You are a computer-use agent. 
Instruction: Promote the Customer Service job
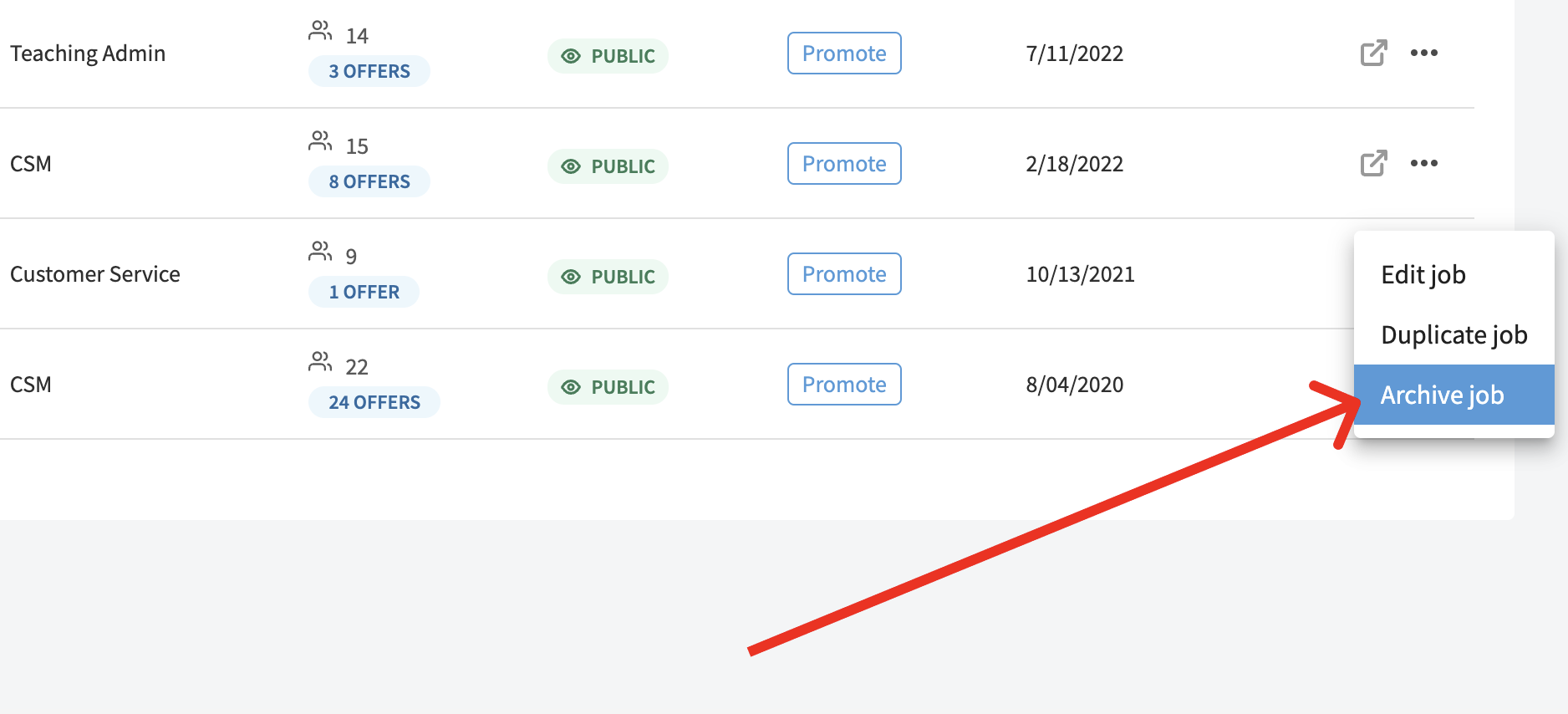tap(844, 274)
